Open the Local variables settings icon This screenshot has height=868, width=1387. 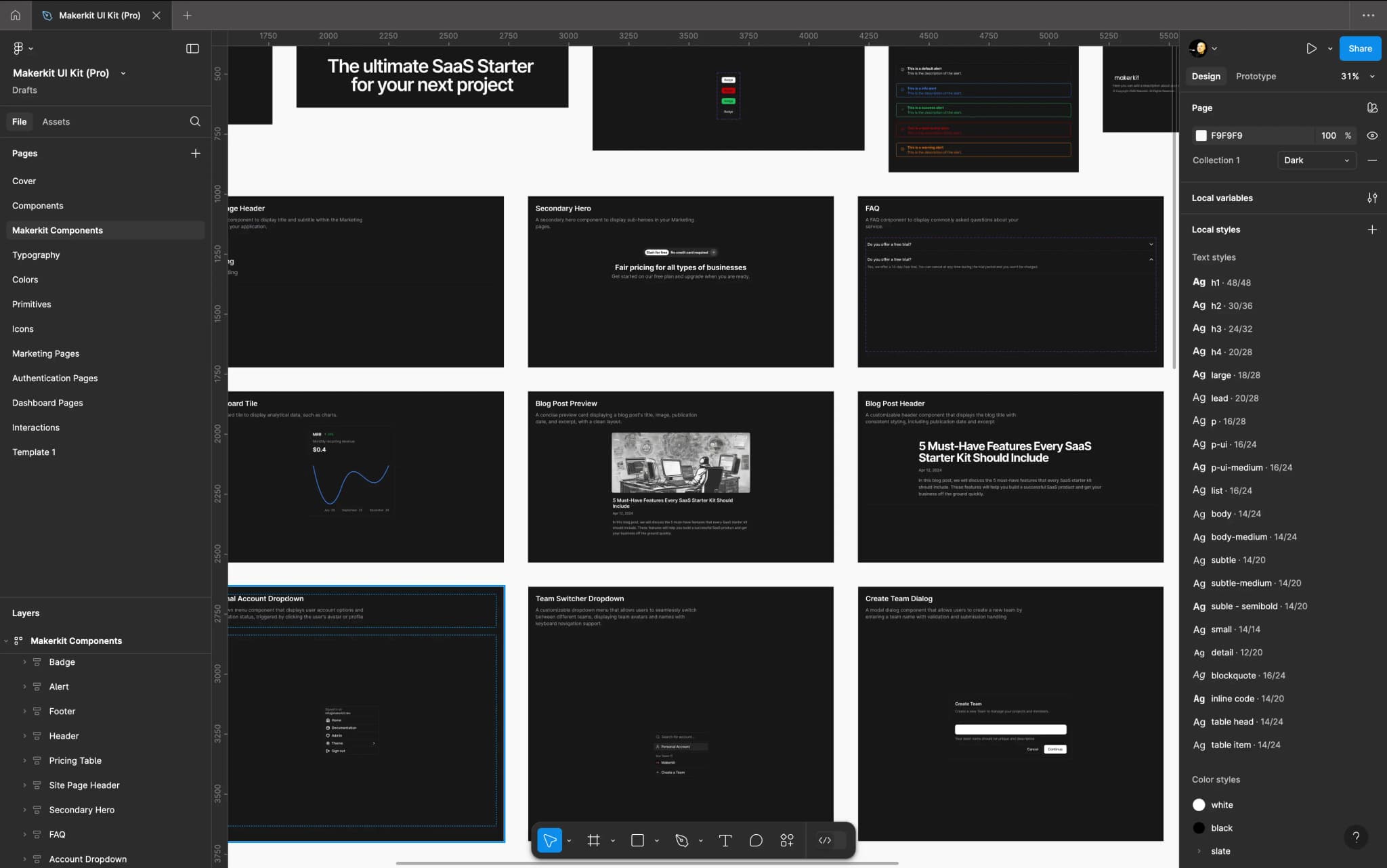[x=1371, y=198]
